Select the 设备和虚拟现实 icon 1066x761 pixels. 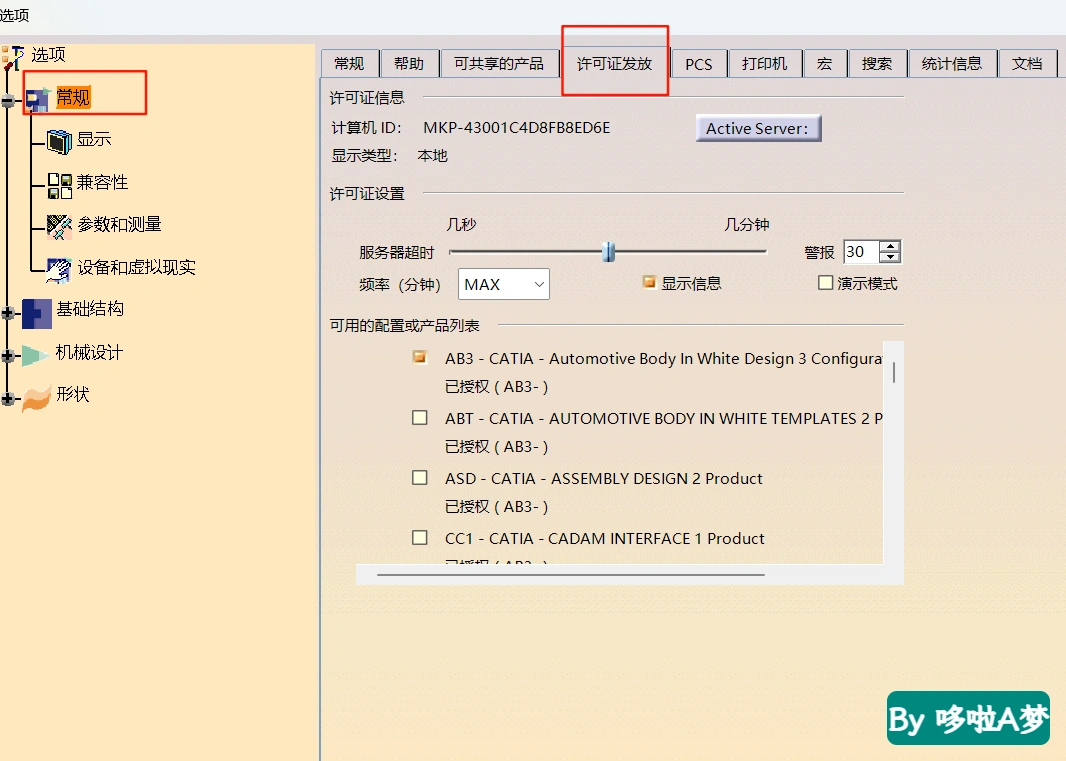point(59,269)
